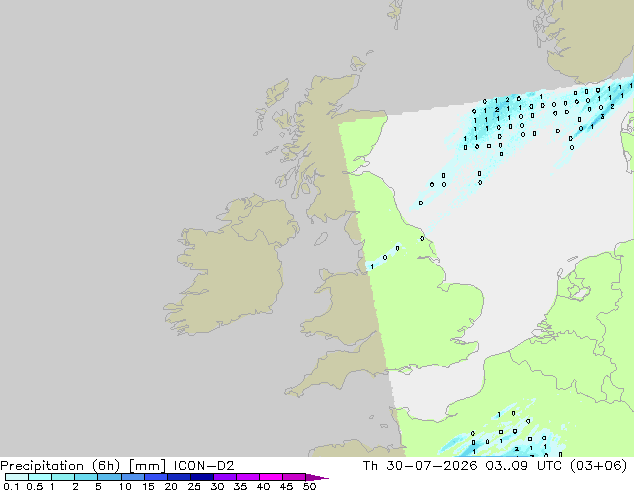Click the 1–2 mm legend color swatch
The height and width of the screenshot is (490, 634).
[63, 477]
